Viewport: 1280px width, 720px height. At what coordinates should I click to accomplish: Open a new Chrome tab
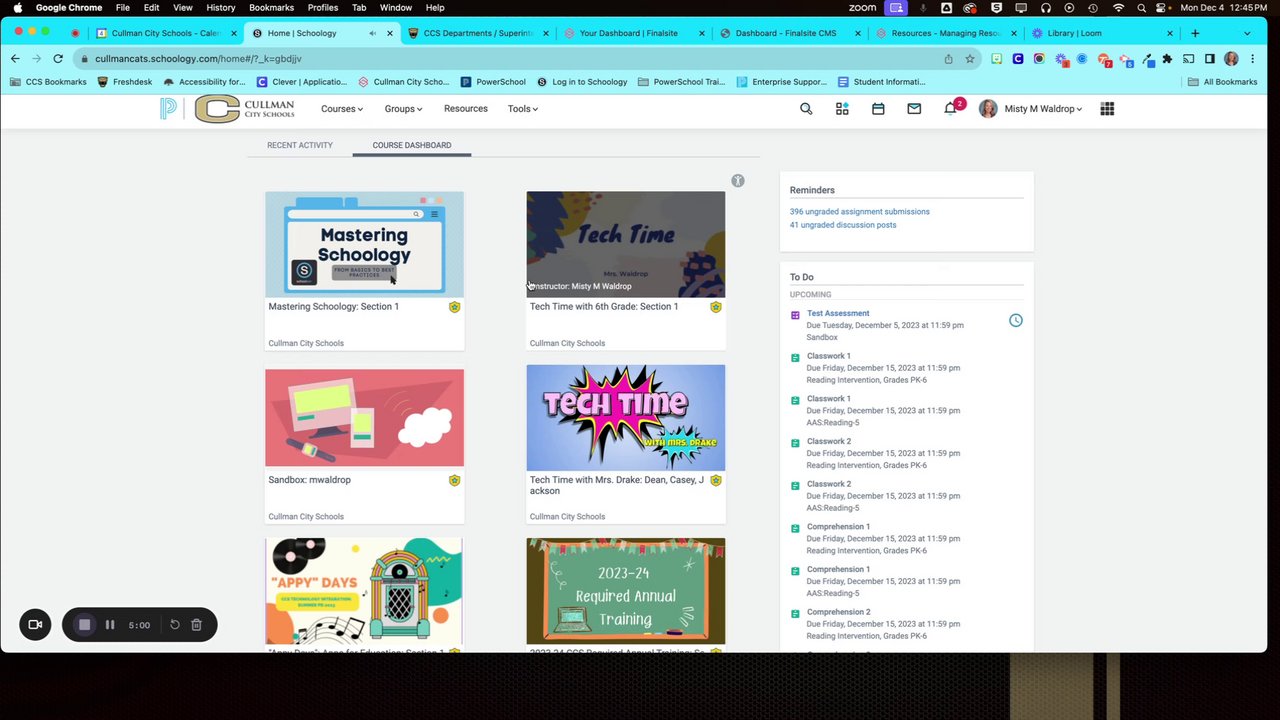1195,33
